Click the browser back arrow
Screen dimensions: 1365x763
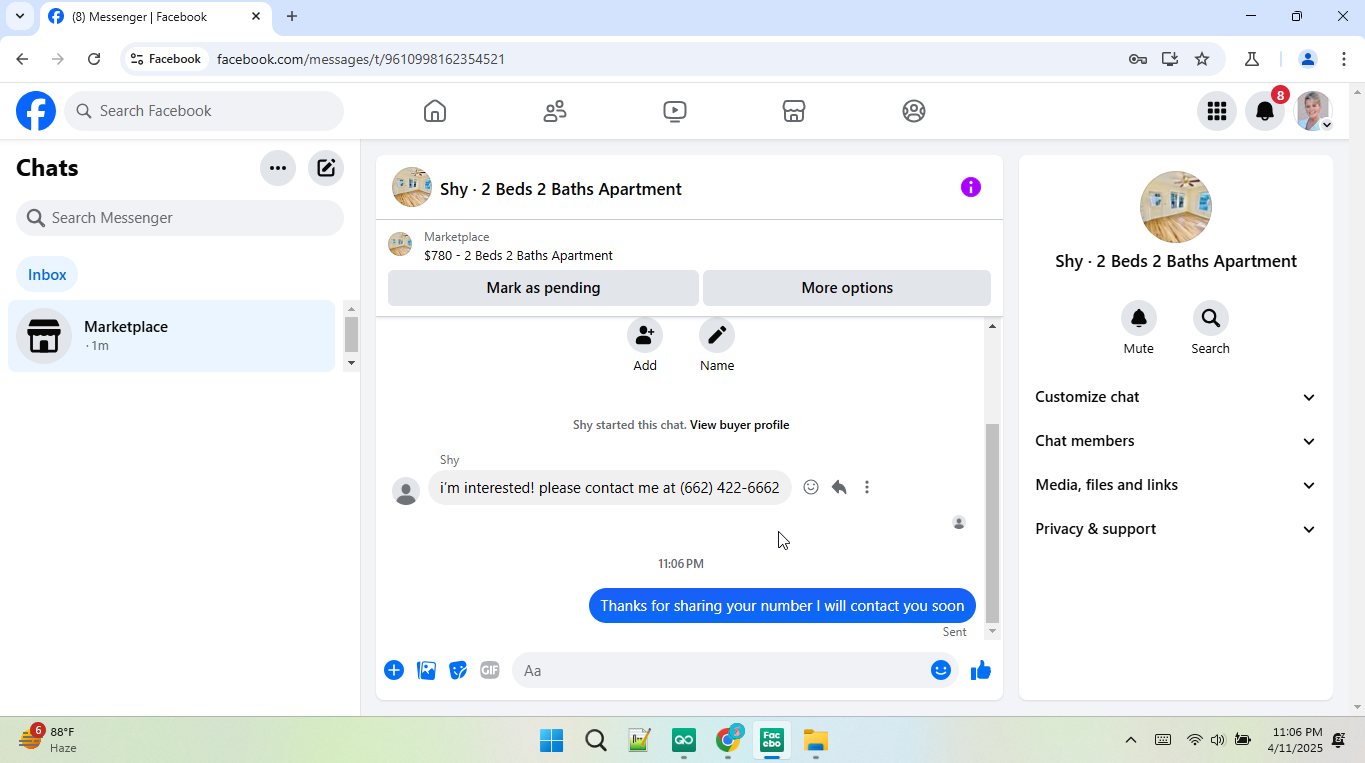23,59
